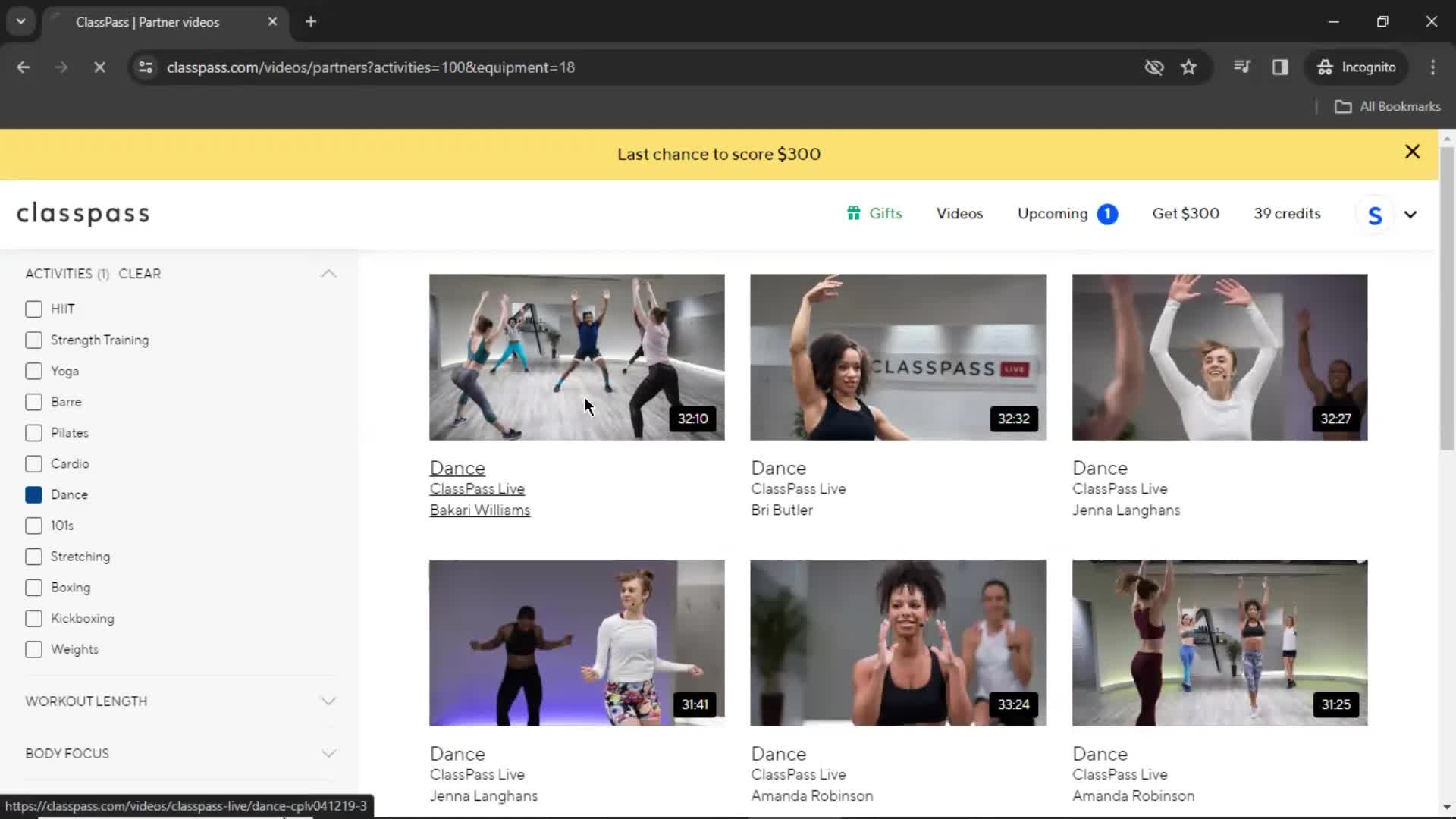Check the 101s checkbox
Screen dimensions: 1456x819
(33, 526)
